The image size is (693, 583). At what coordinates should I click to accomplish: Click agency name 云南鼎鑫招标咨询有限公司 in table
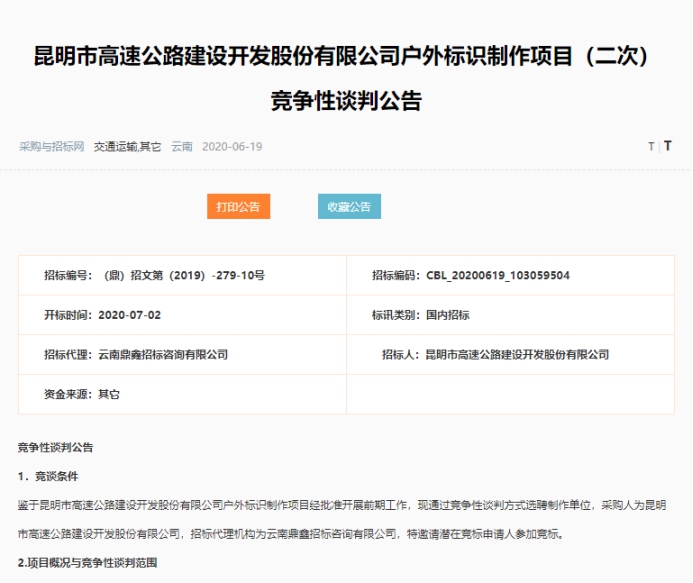[163, 354]
